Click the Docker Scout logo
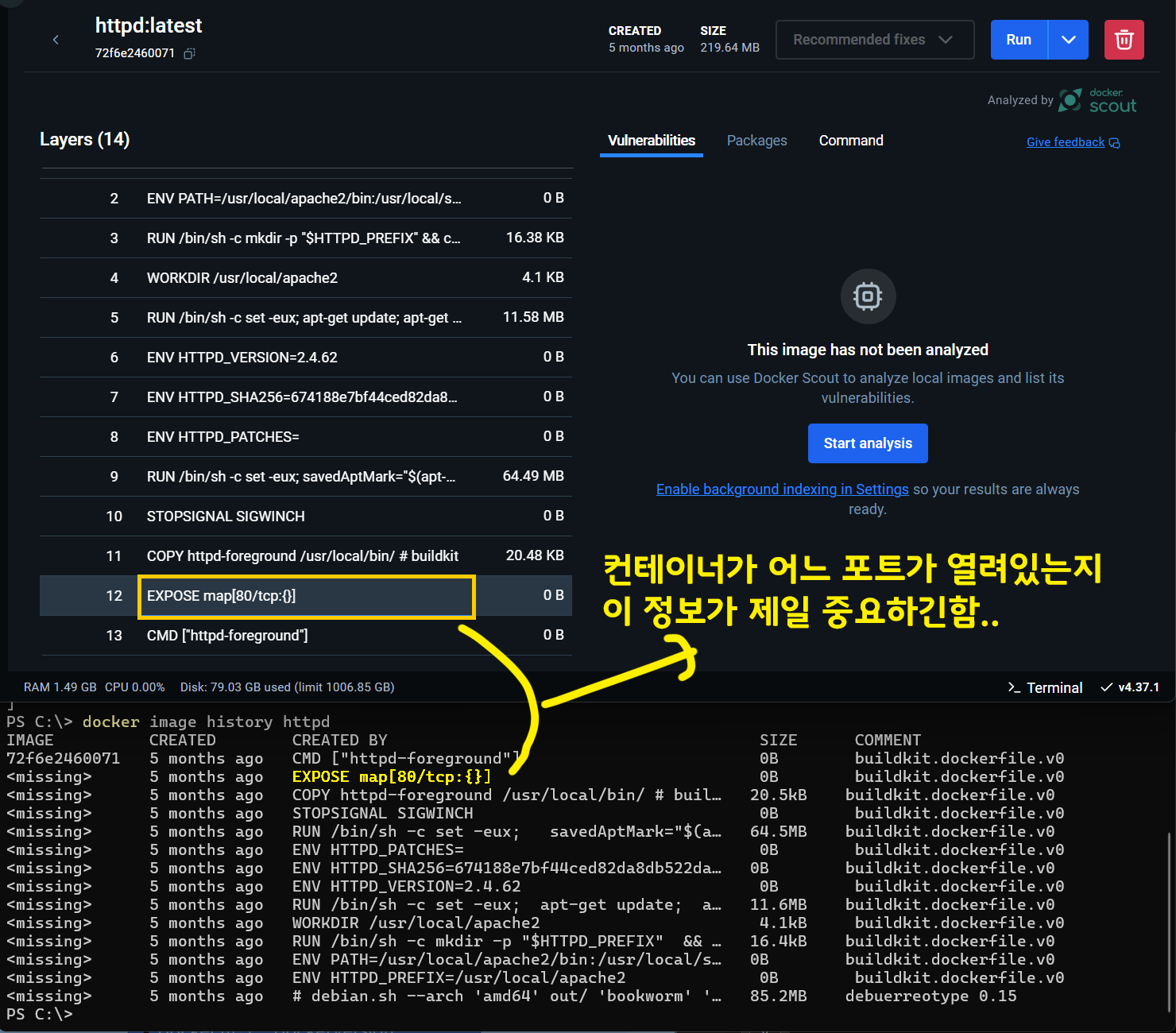Image resolution: width=1176 pixels, height=1033 pixels. (1097, 101)
